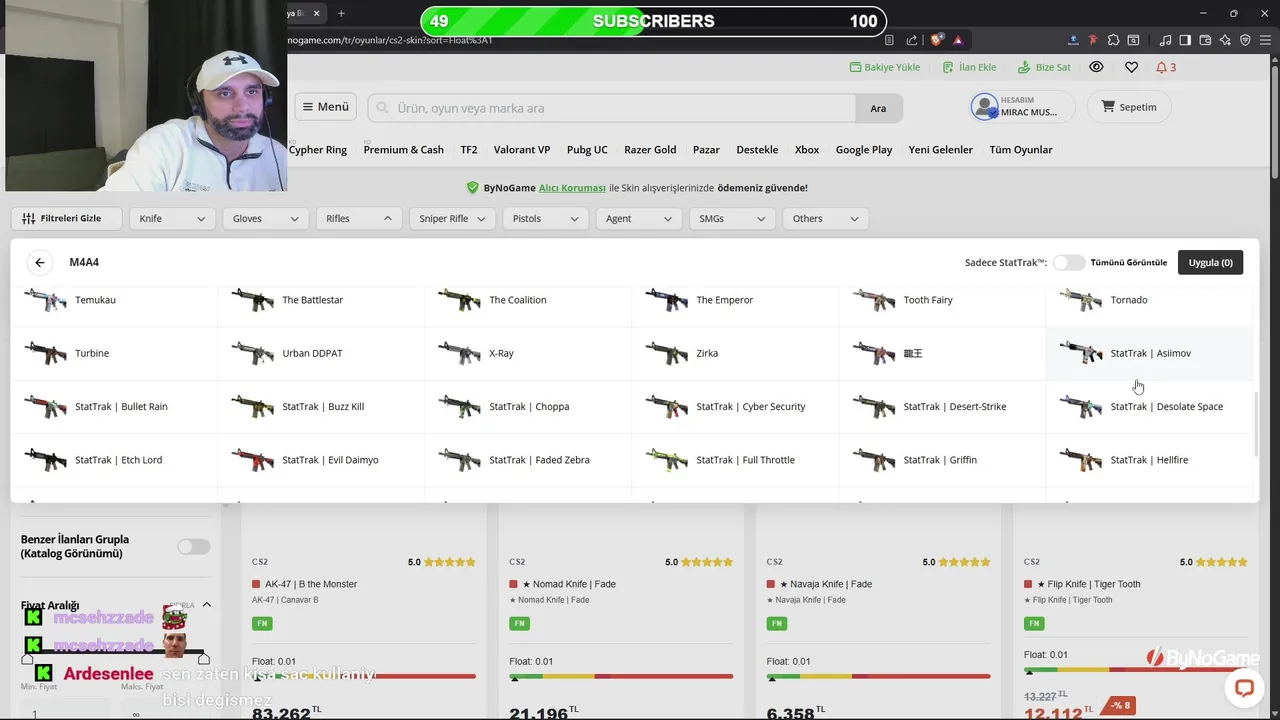This screenshot has width=1280, height=720.
Task: Select StatTrak Hellfire weapon icon
Action: pos(1081,460)
